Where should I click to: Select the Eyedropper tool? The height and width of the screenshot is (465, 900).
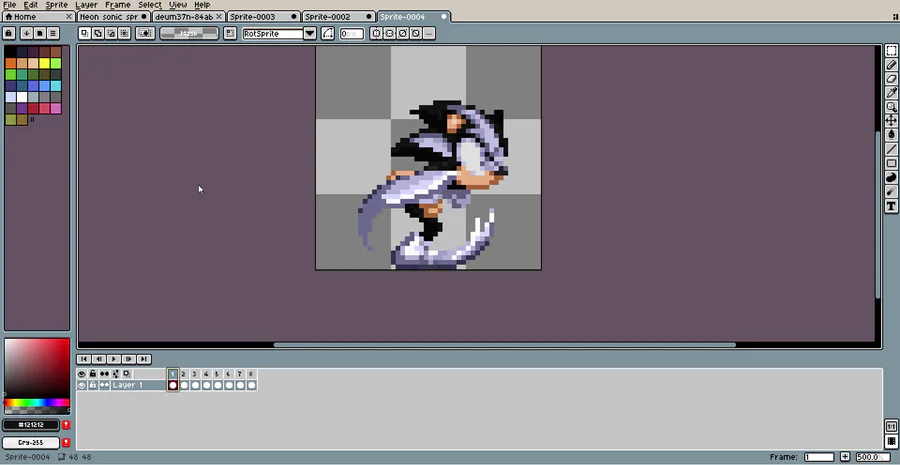891,92
